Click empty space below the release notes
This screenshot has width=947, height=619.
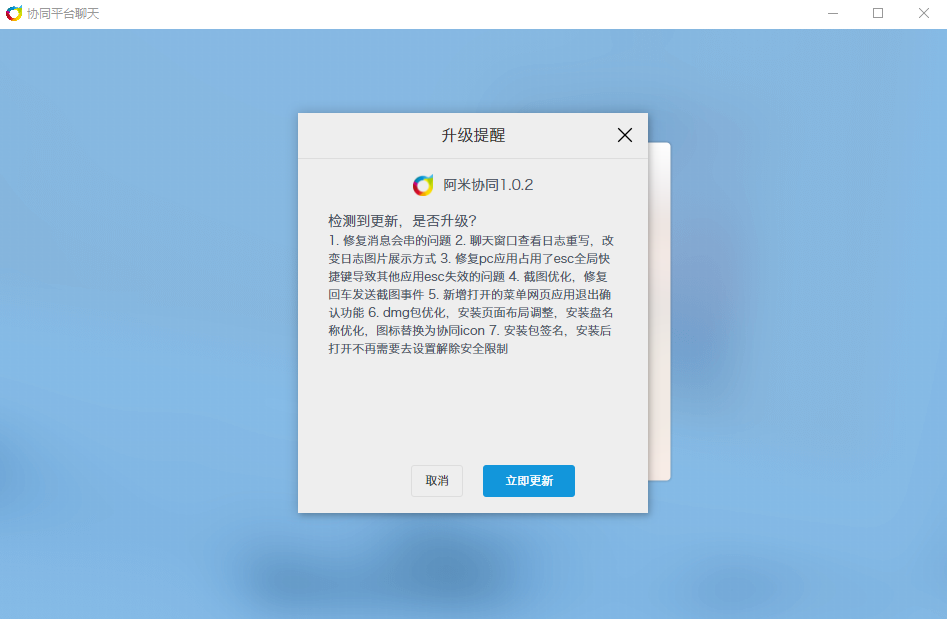(473, 408)
